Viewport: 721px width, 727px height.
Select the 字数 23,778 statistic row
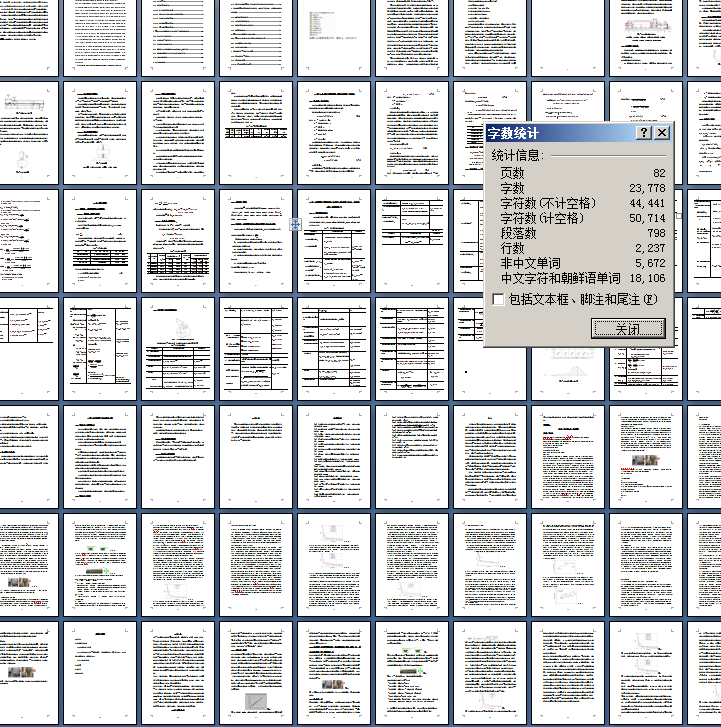click(582, 188)
